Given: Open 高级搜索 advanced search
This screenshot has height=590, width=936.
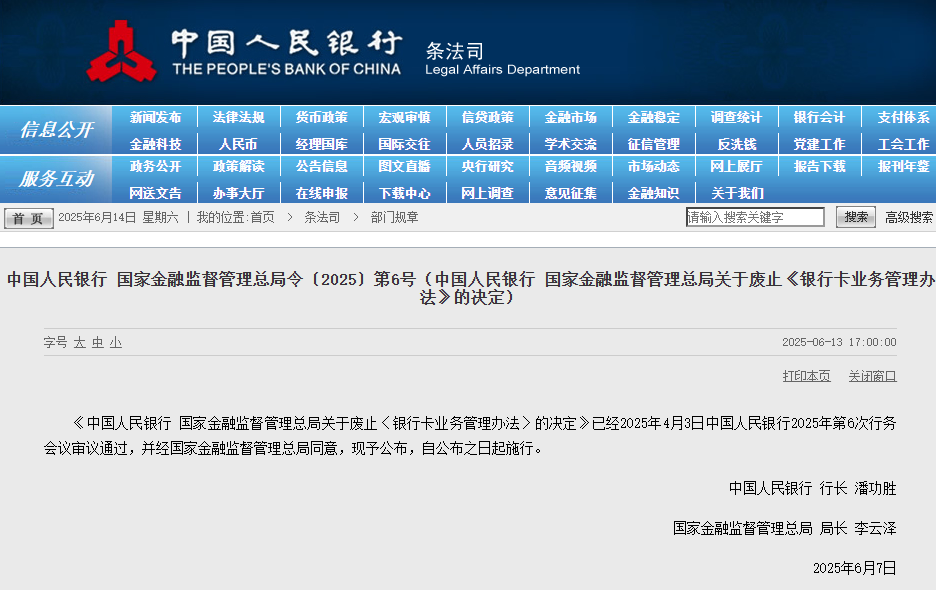Looking at the screenshot, I should (x=909, y=217).
